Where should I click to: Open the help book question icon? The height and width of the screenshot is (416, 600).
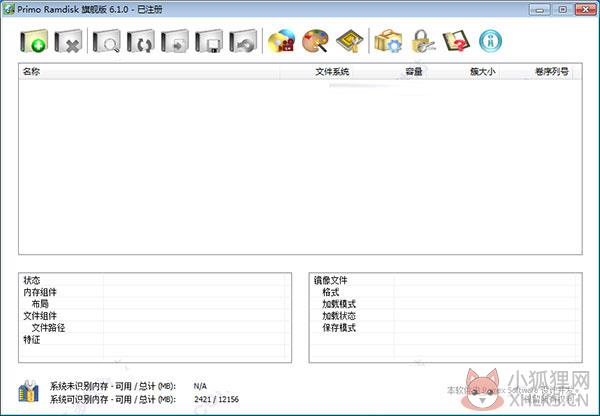click(x=456, y=41)
